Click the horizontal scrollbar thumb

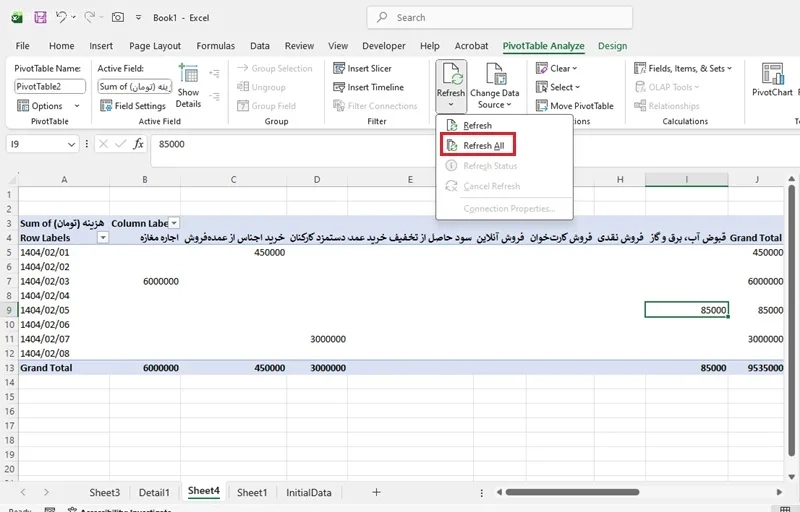pos(572,492)
